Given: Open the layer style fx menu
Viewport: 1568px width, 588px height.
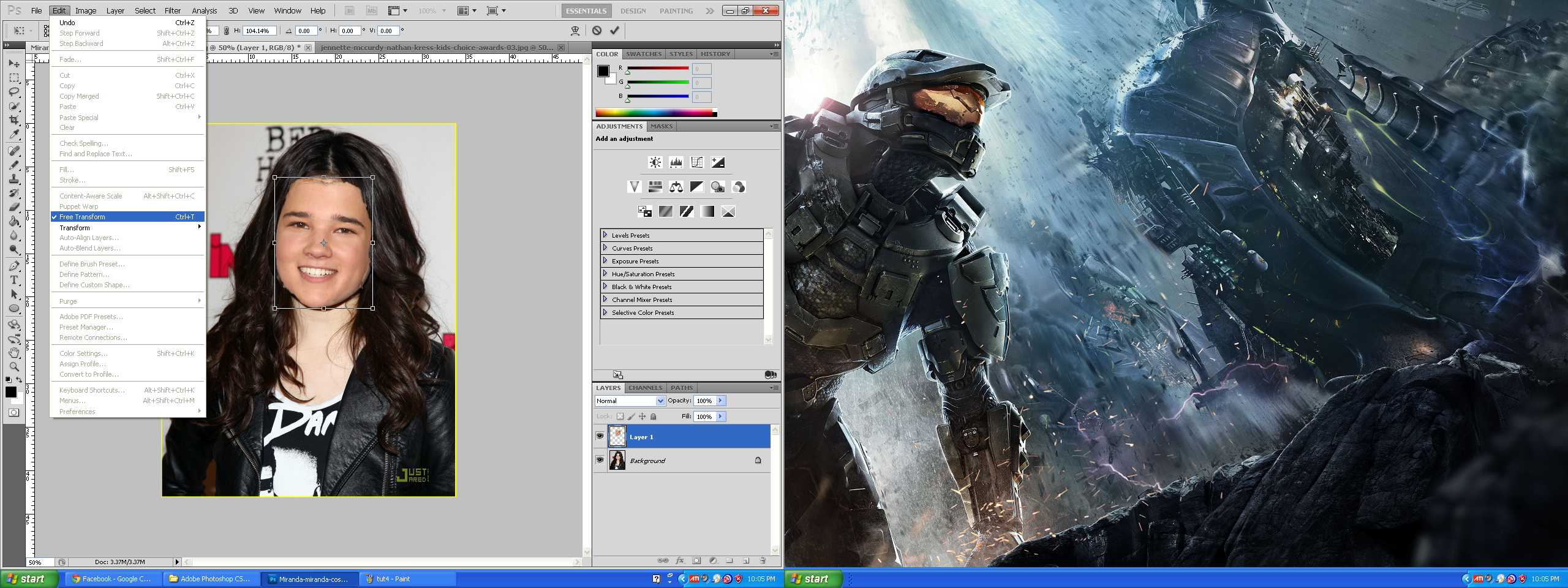Looking at the screenshot, I should click(x=680, y=560).
